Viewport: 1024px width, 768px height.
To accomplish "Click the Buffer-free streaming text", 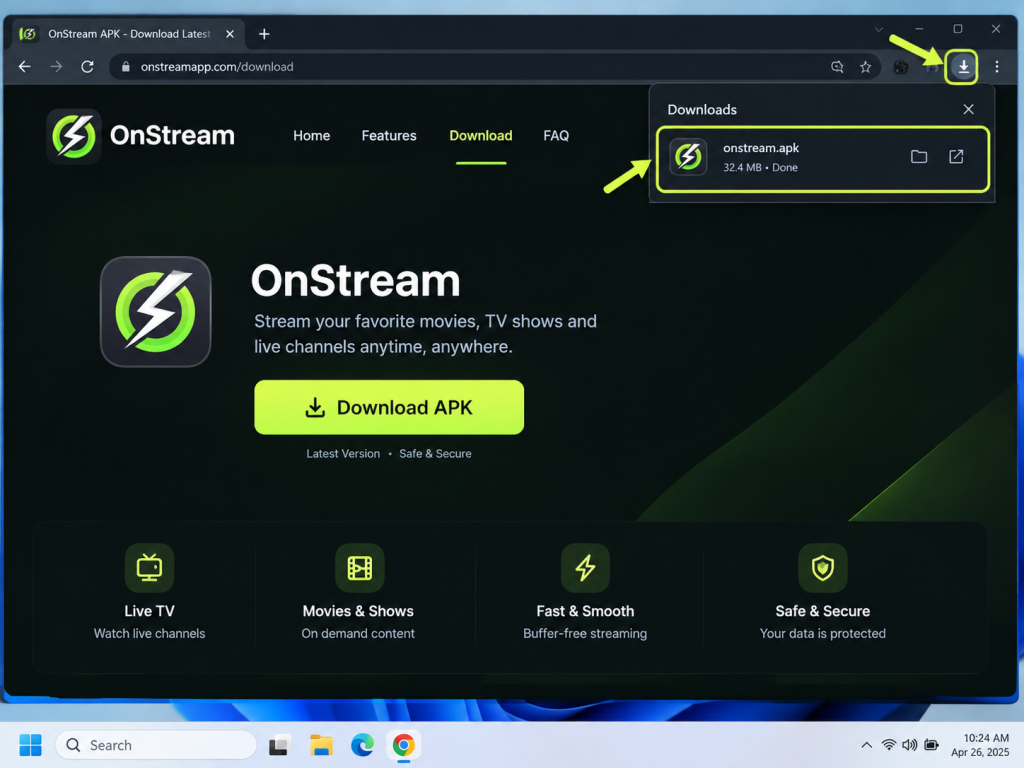I will point(585,633).
